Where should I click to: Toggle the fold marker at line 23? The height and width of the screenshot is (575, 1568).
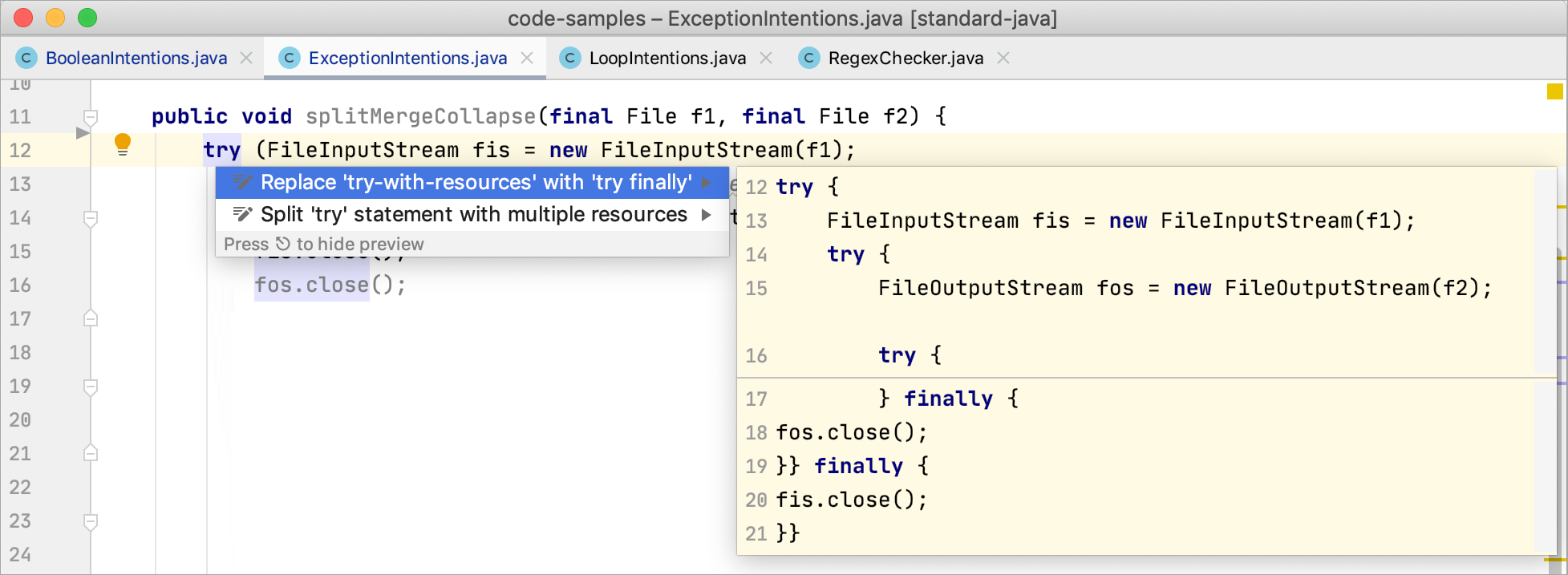point(91,522)
